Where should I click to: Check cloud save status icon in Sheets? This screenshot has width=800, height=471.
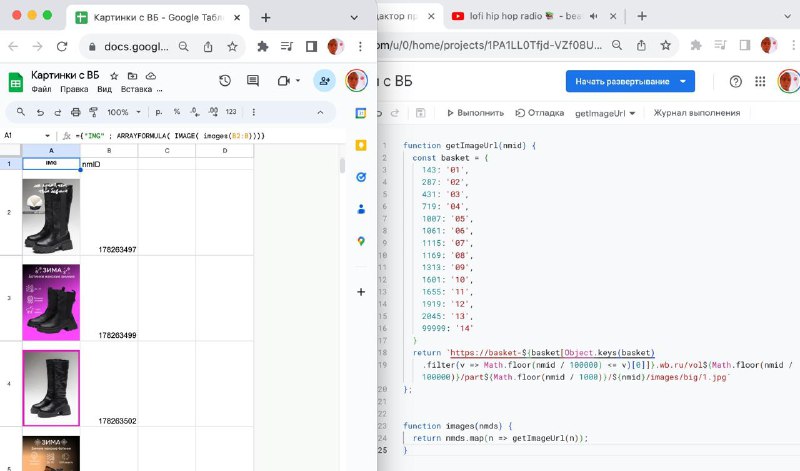point(151,76)
